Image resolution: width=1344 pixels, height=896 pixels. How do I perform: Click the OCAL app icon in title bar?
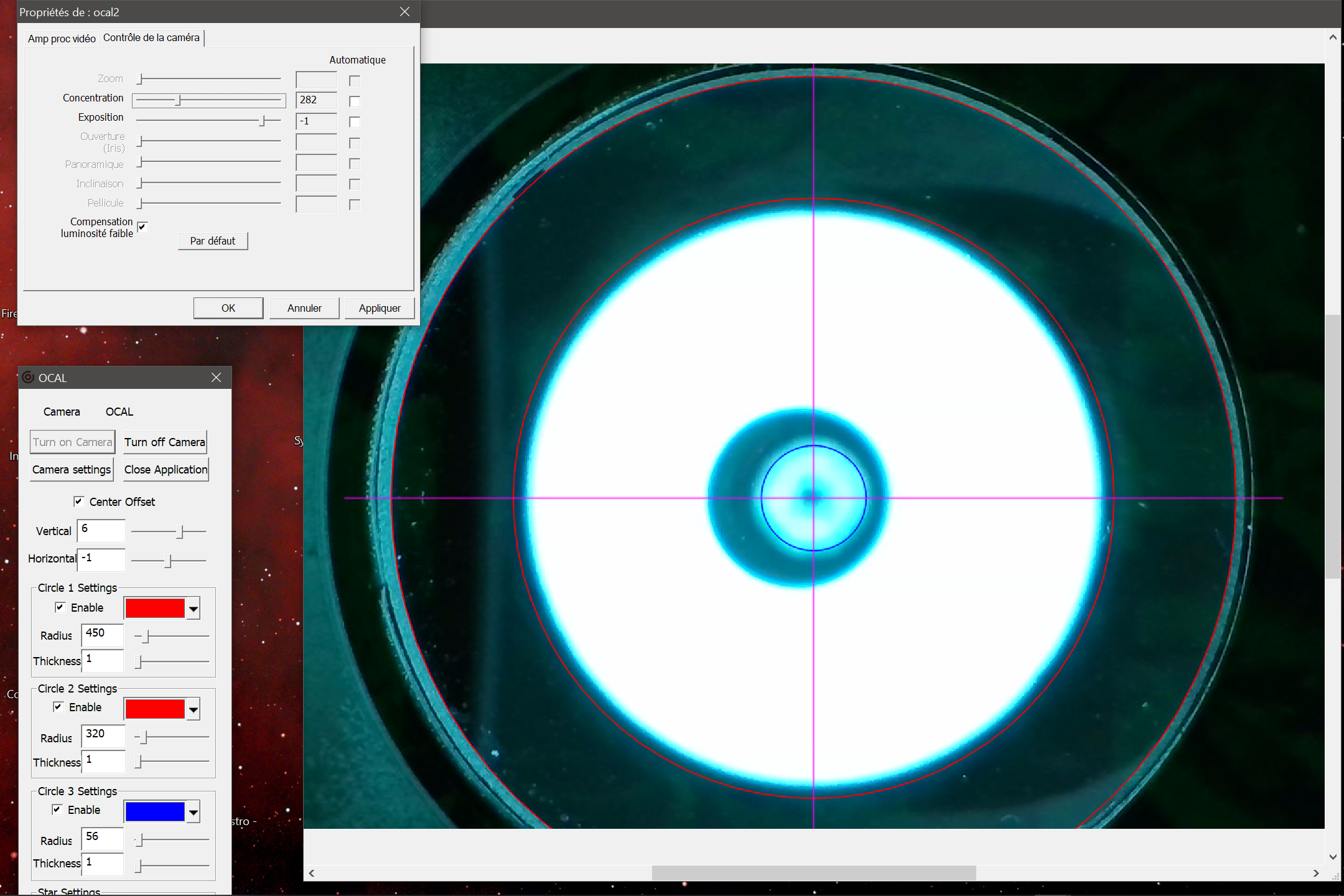[28, 378]
